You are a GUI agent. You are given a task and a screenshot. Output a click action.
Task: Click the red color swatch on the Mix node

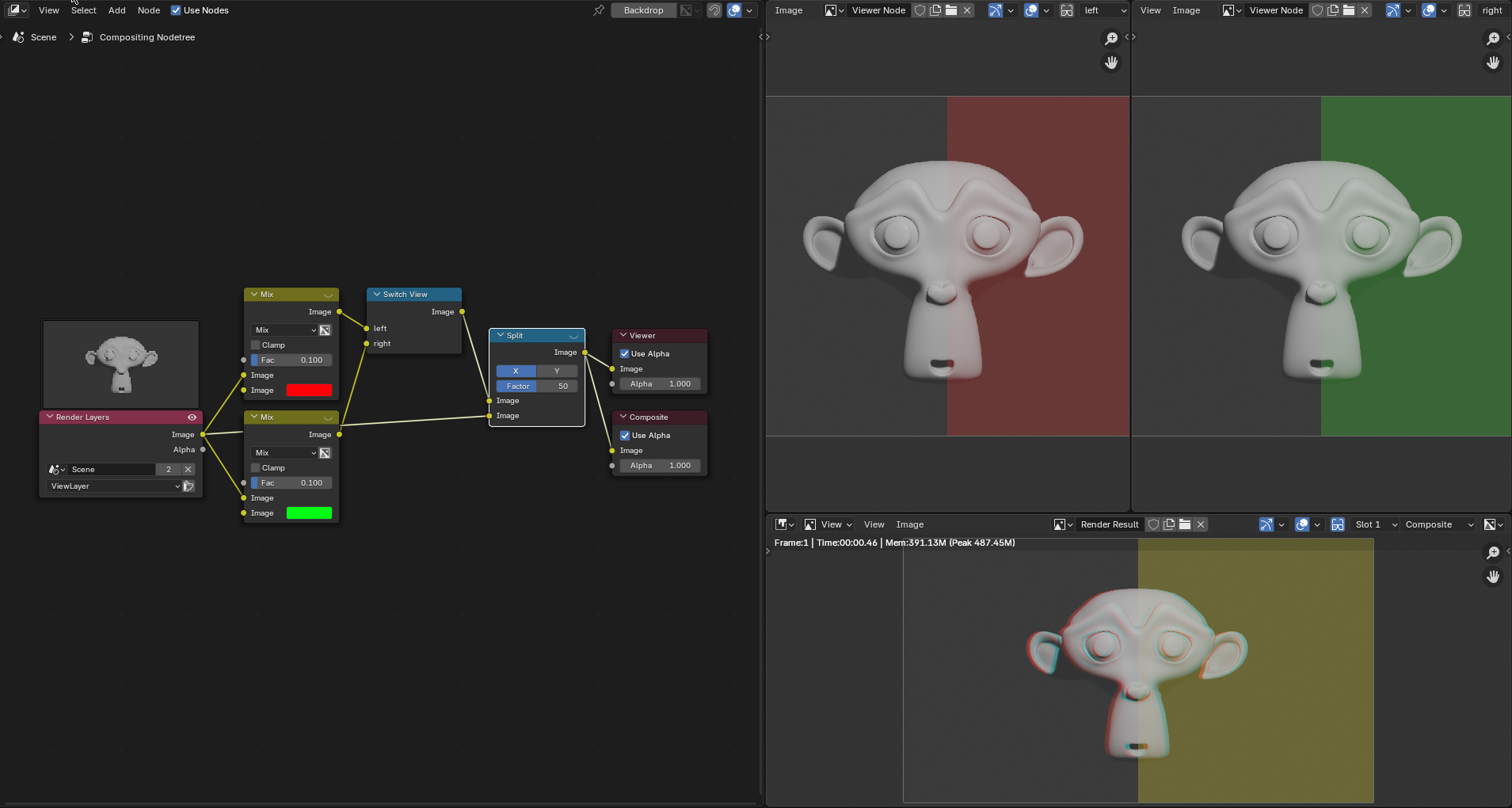(x=309, y=390)
